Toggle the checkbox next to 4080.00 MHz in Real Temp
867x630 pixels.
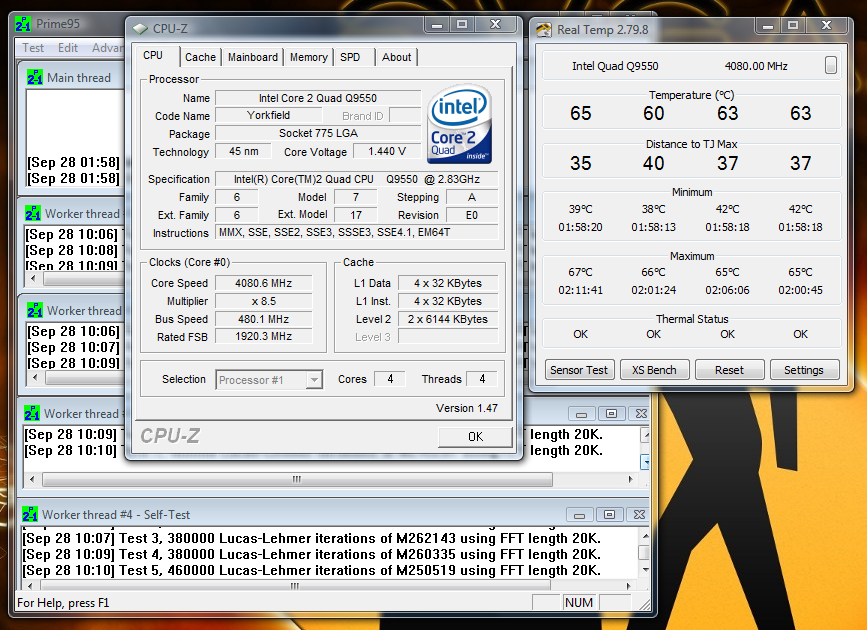[x=831, y=65]
